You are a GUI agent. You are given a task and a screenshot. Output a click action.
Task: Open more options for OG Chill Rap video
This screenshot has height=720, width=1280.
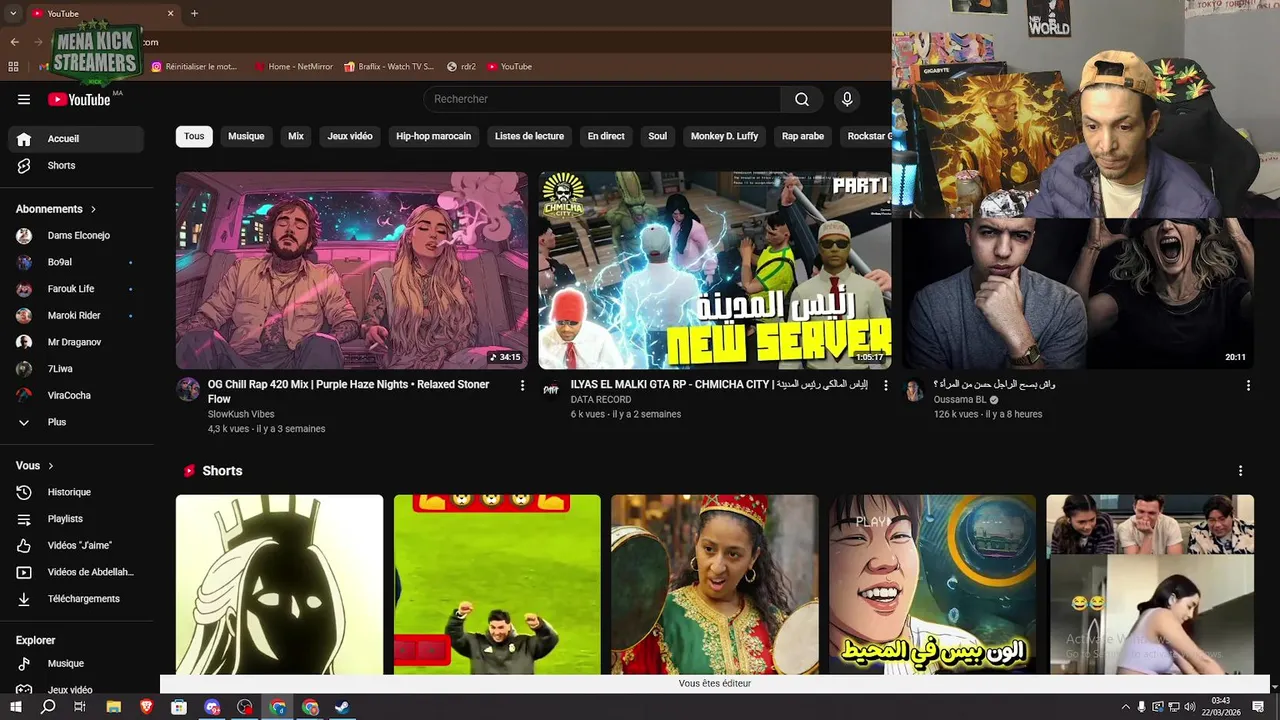[x=522, y=385]
